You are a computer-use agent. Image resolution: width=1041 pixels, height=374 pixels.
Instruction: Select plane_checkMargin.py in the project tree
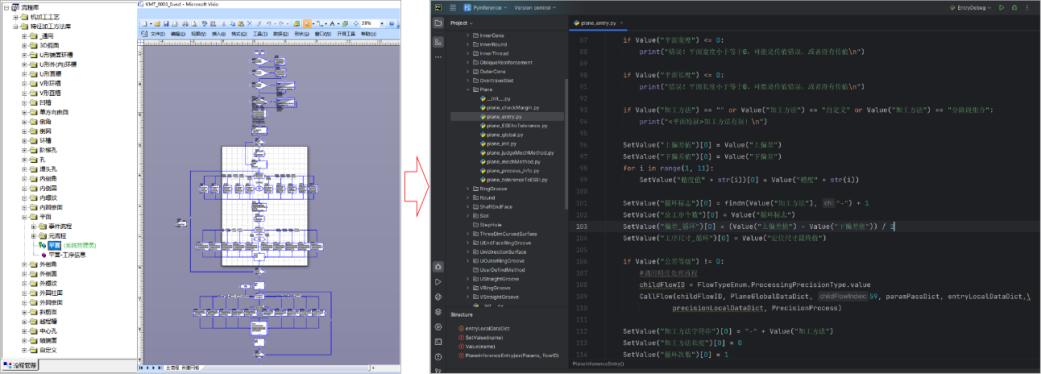pyautogui.click(x=513, y=107)
